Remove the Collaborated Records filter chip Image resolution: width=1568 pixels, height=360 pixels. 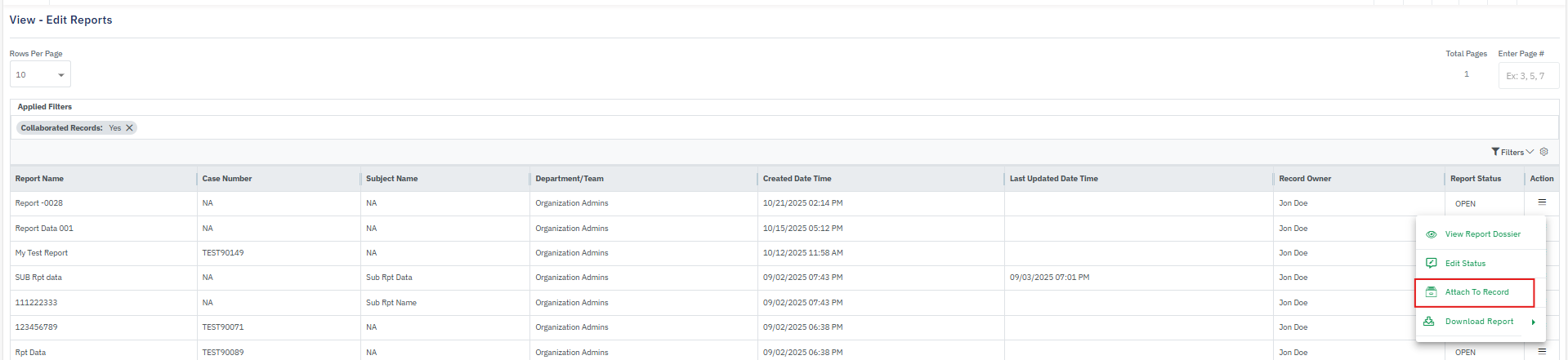click(x=129, y=128)
